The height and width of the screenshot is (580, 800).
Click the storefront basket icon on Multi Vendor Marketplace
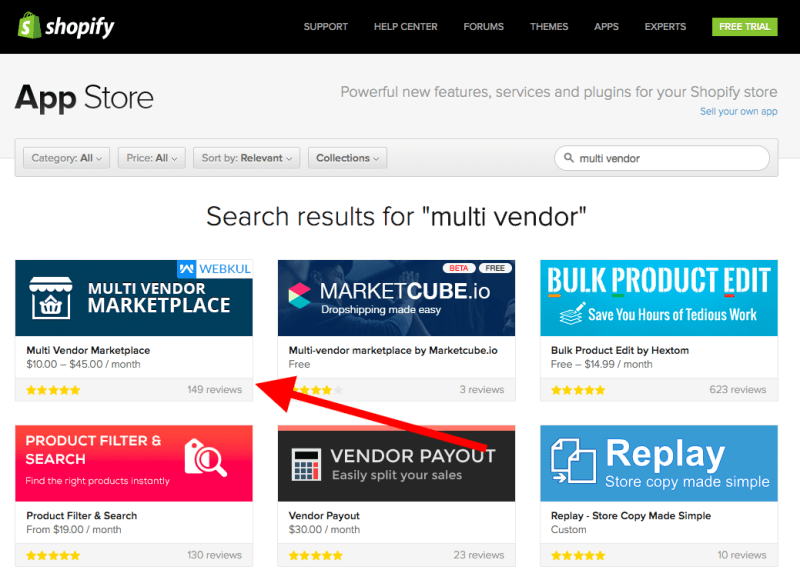pos(50,297)
